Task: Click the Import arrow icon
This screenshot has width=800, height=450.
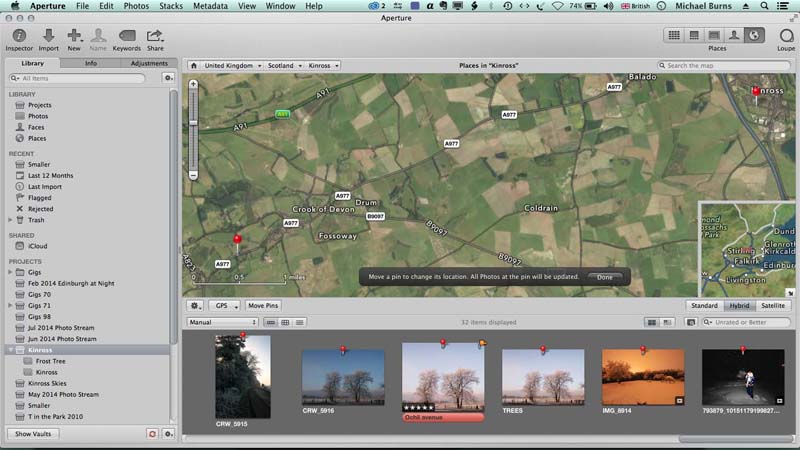Action: pyautogui.click(x=48, y=36)
